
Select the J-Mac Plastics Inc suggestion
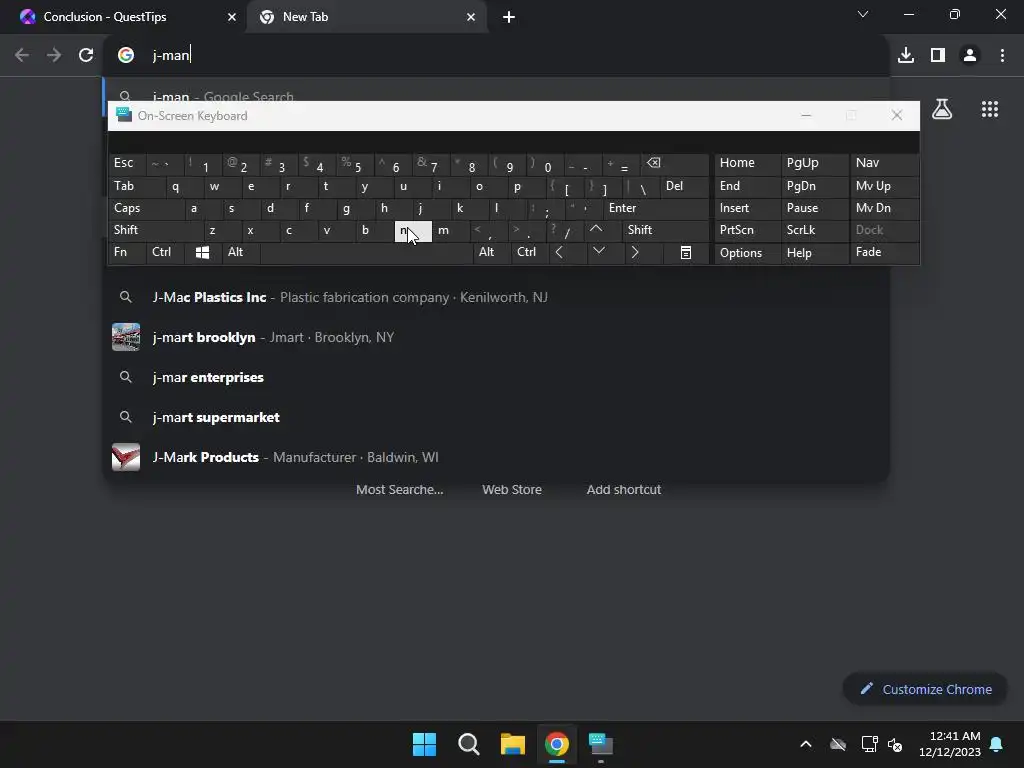[496, 297]
